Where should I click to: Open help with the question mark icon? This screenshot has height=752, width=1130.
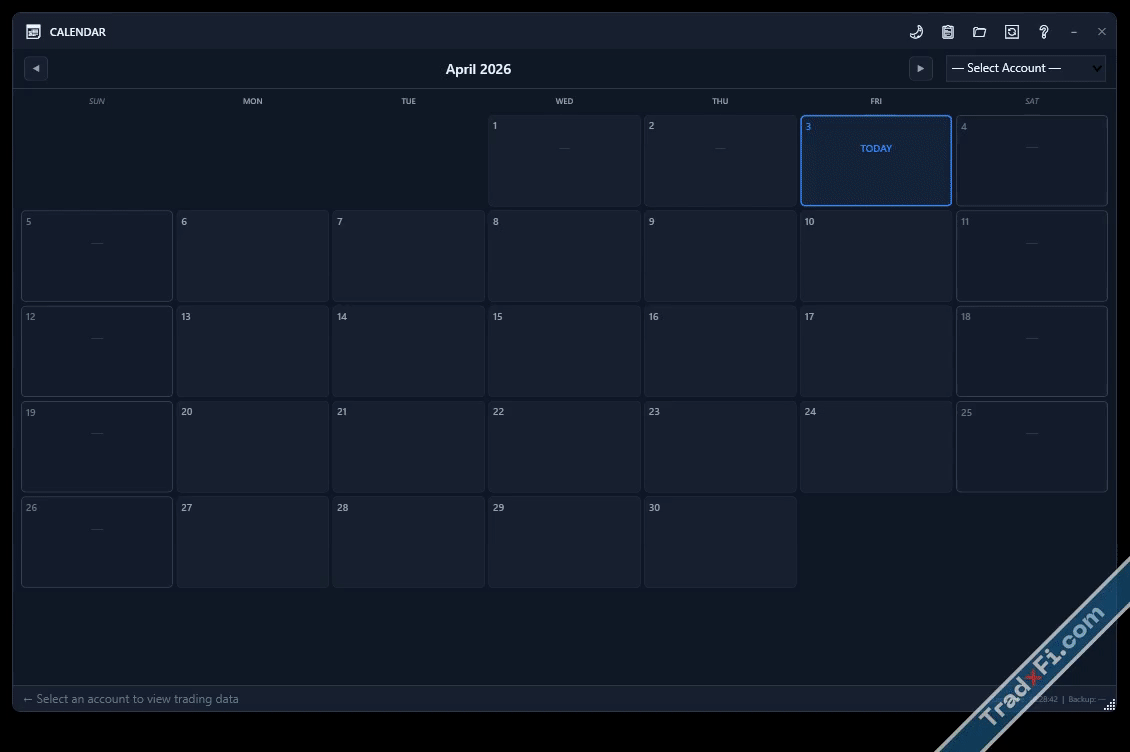1044,32
